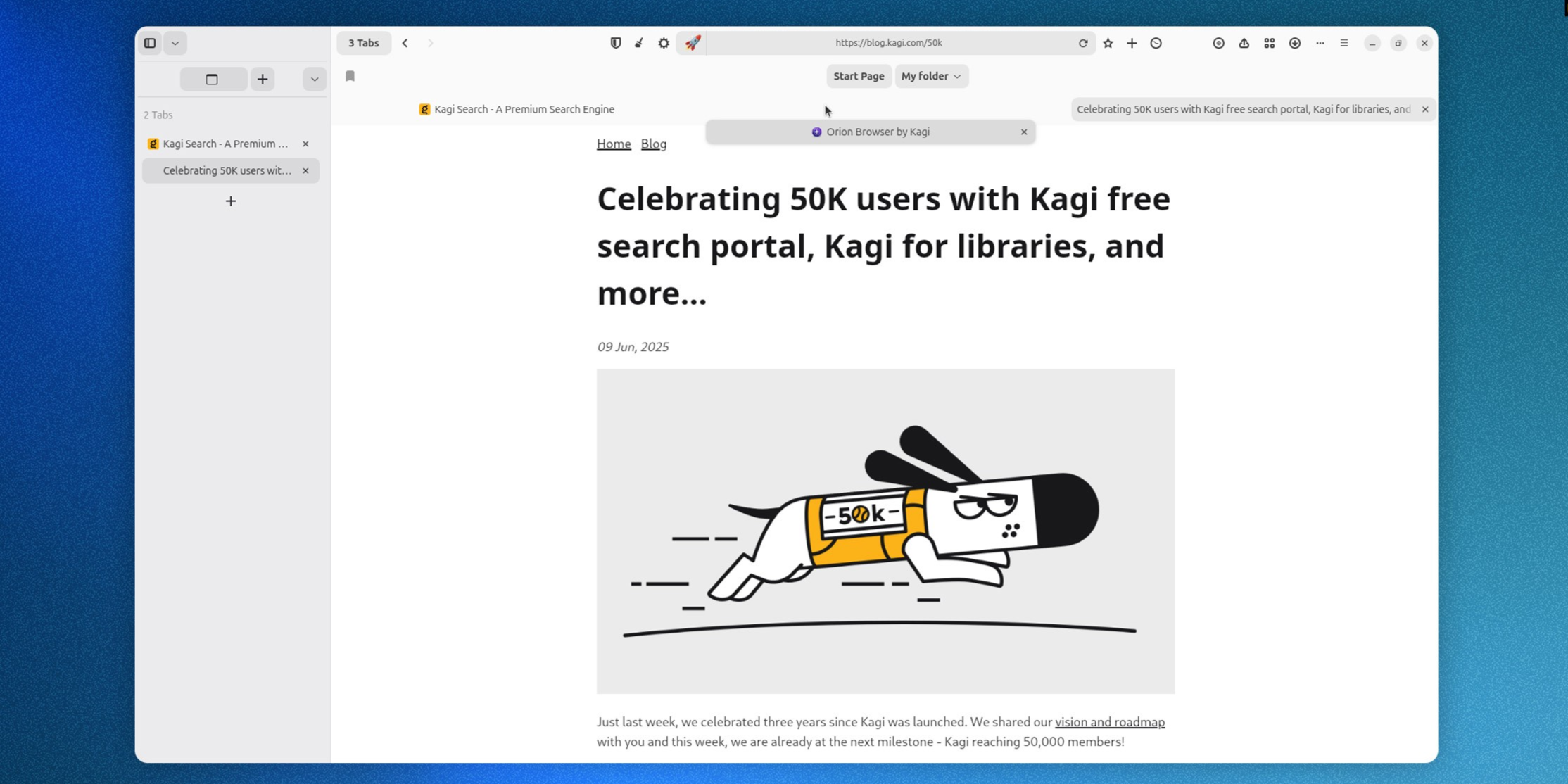Open tab overview grid icon
This screenshot has width=1568, height=784.
point(1269,43)
